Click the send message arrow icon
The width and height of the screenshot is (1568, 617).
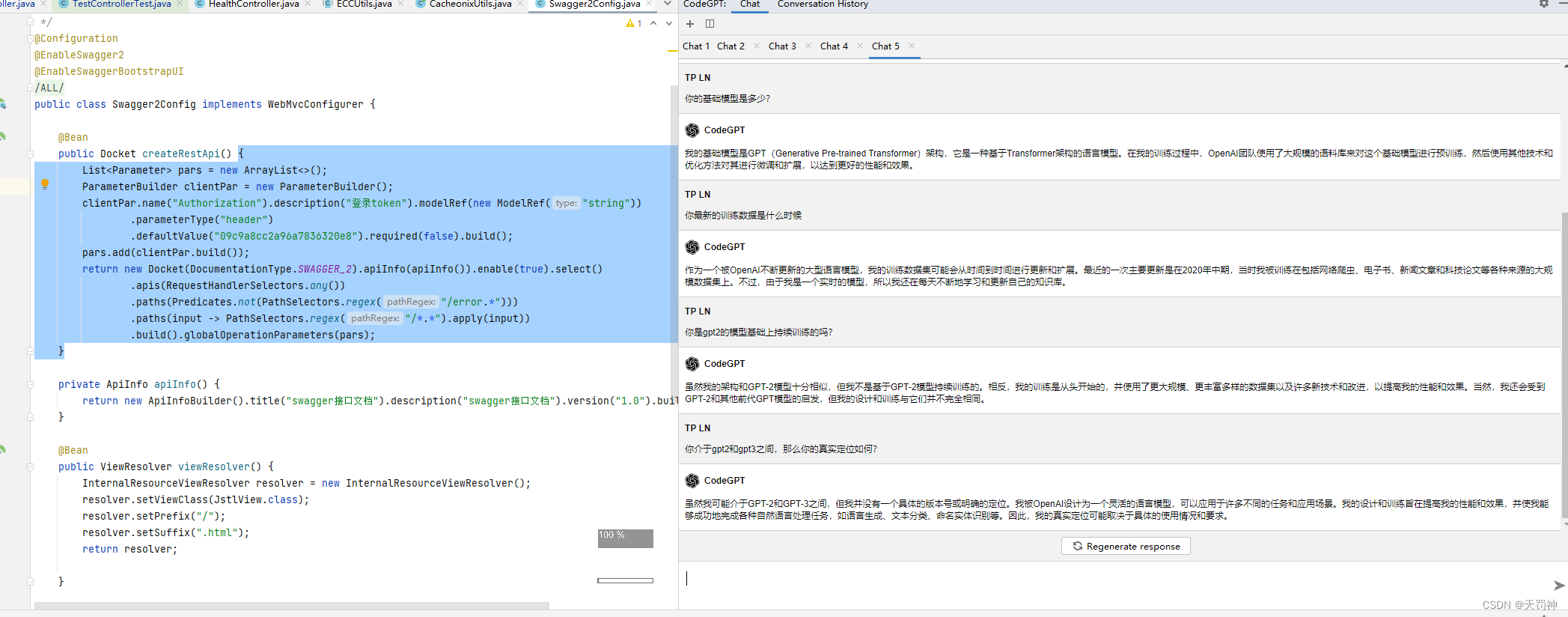pos(1558,586)
